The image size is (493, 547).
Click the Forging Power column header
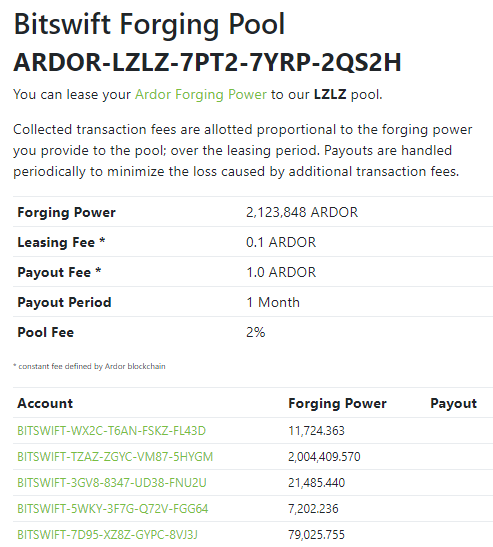pos(337,403)
